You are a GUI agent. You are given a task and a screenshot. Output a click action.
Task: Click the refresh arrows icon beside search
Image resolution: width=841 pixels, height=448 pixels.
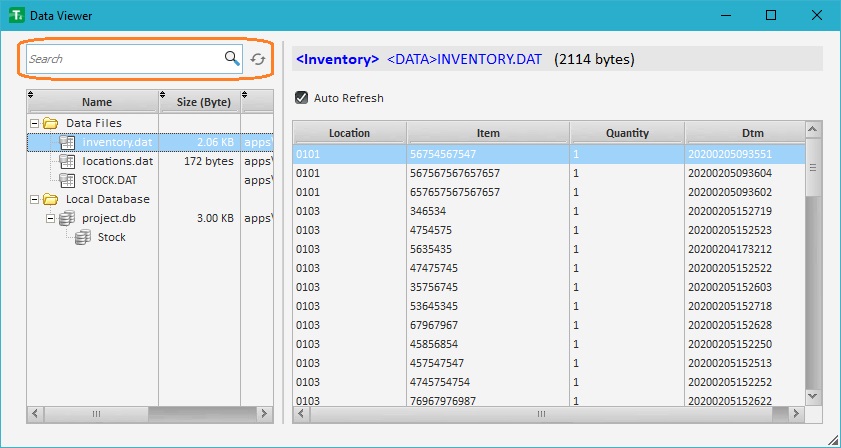258,59
